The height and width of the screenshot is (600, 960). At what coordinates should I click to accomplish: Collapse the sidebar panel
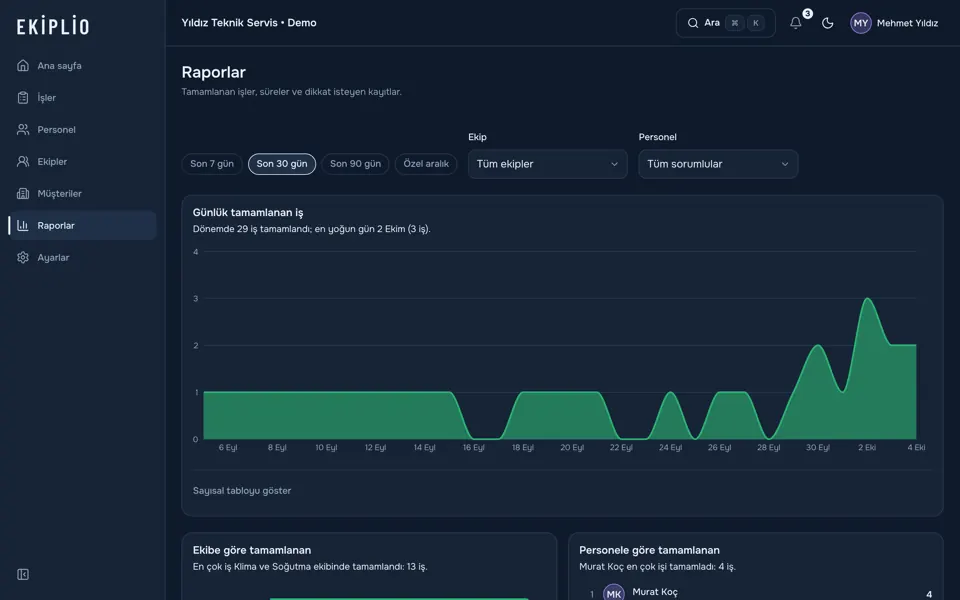coord(23,574)
